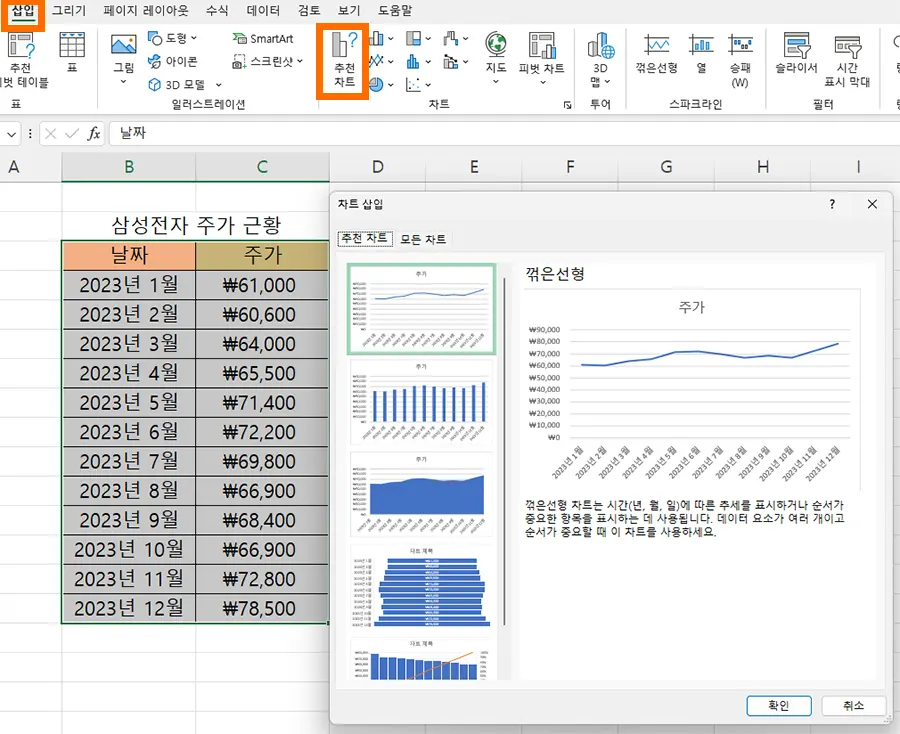
Task: Open the 도형 shapes gallery
Action: 172,38
